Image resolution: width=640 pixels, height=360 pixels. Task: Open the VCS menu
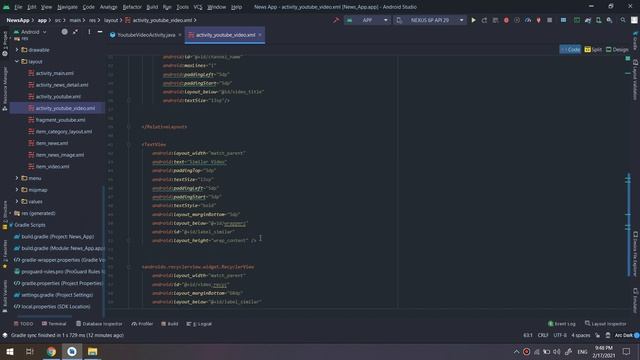click(198, 7)
